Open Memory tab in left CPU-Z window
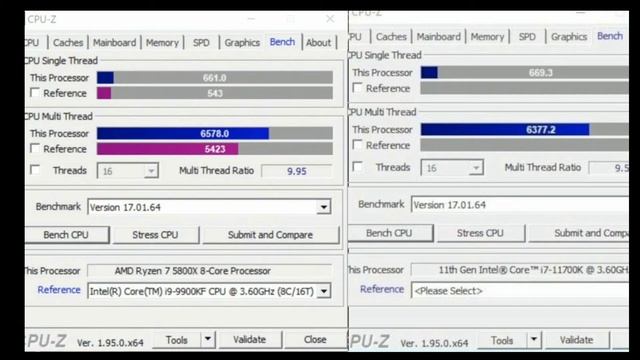The width and height of the screenshot is (640, 360). [162, 42]
